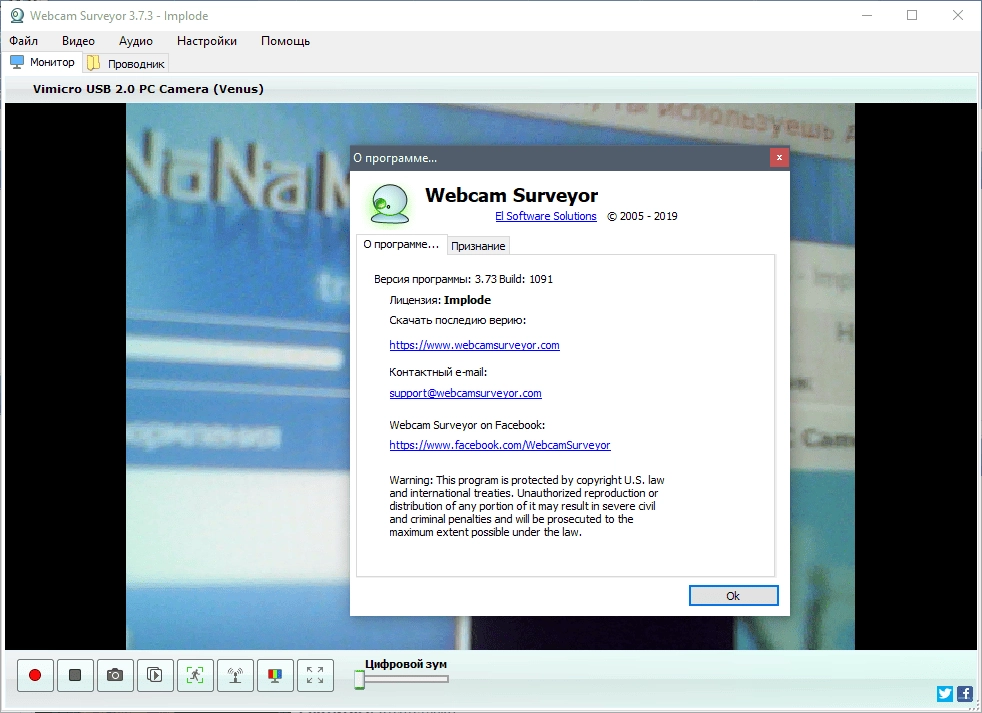Open the Помощь menu
The width and height of the screenshot is (982, 713).
pos(286,41)
